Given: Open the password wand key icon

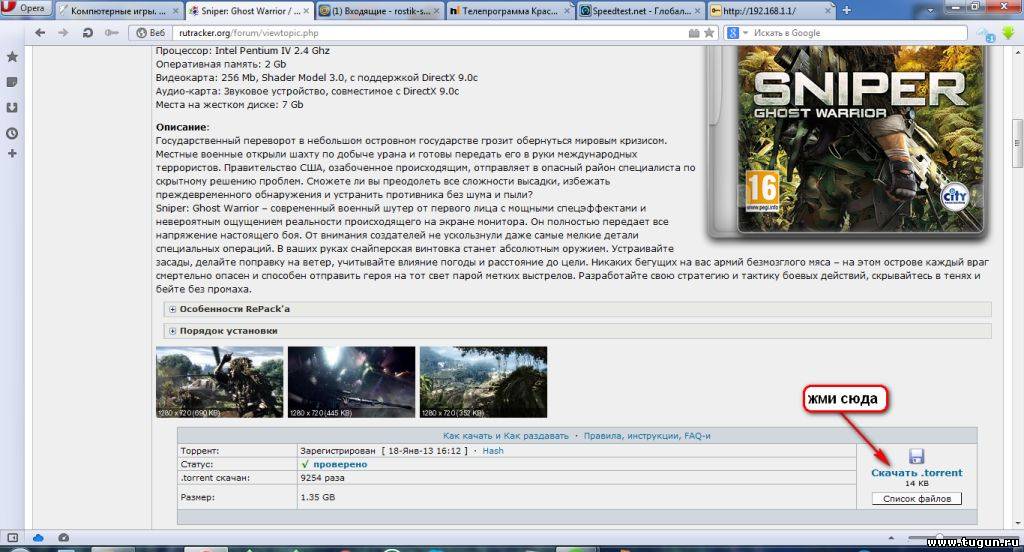Looking at the screenshot, I should pyautogui.click(x=112, y=33).
